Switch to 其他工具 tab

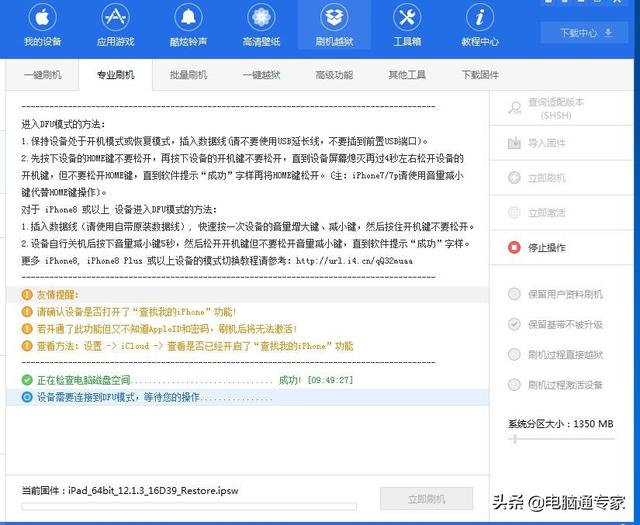click(407, 75)
